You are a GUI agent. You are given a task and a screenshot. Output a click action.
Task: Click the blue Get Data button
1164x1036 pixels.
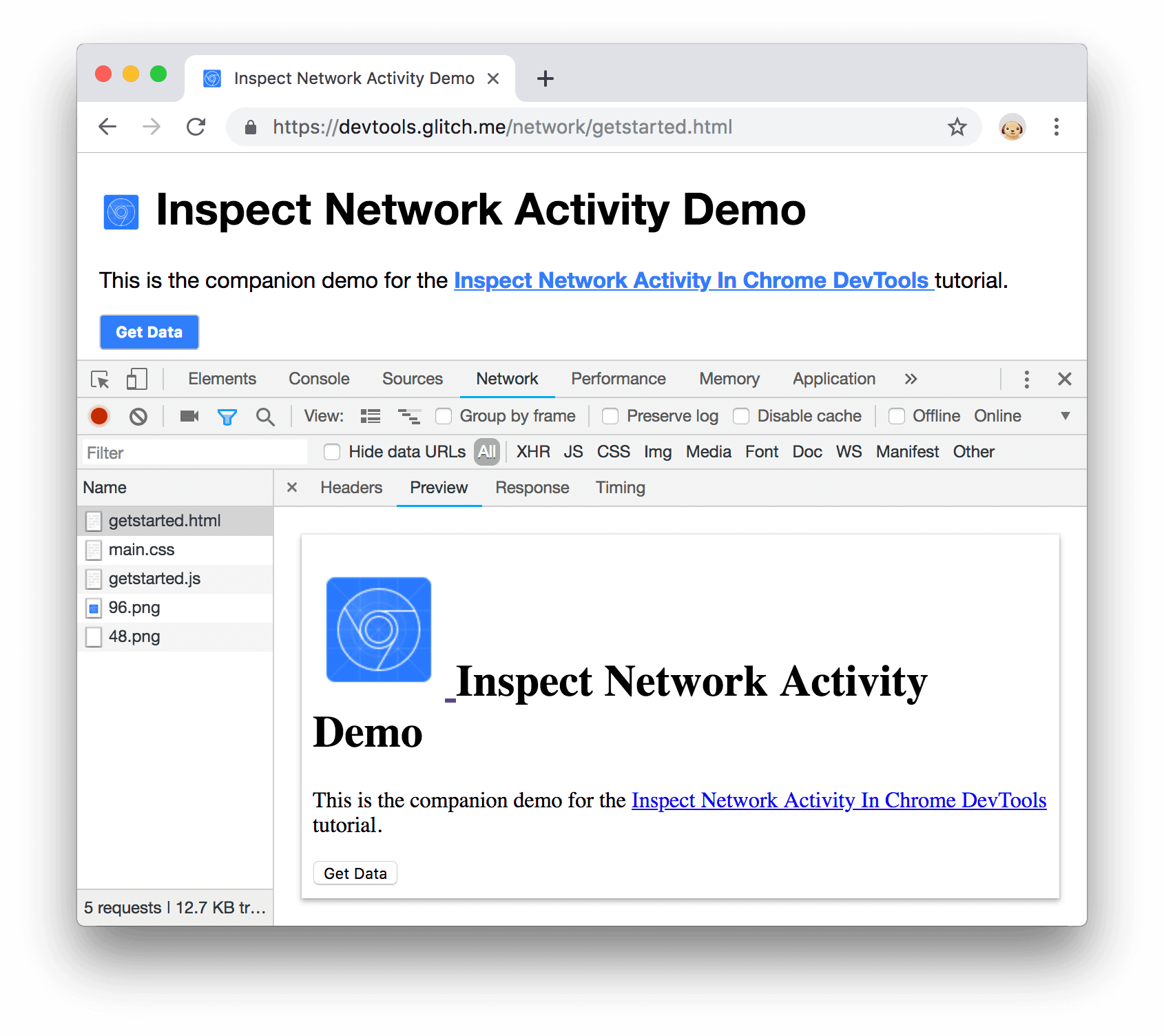[x=149, y=332]
